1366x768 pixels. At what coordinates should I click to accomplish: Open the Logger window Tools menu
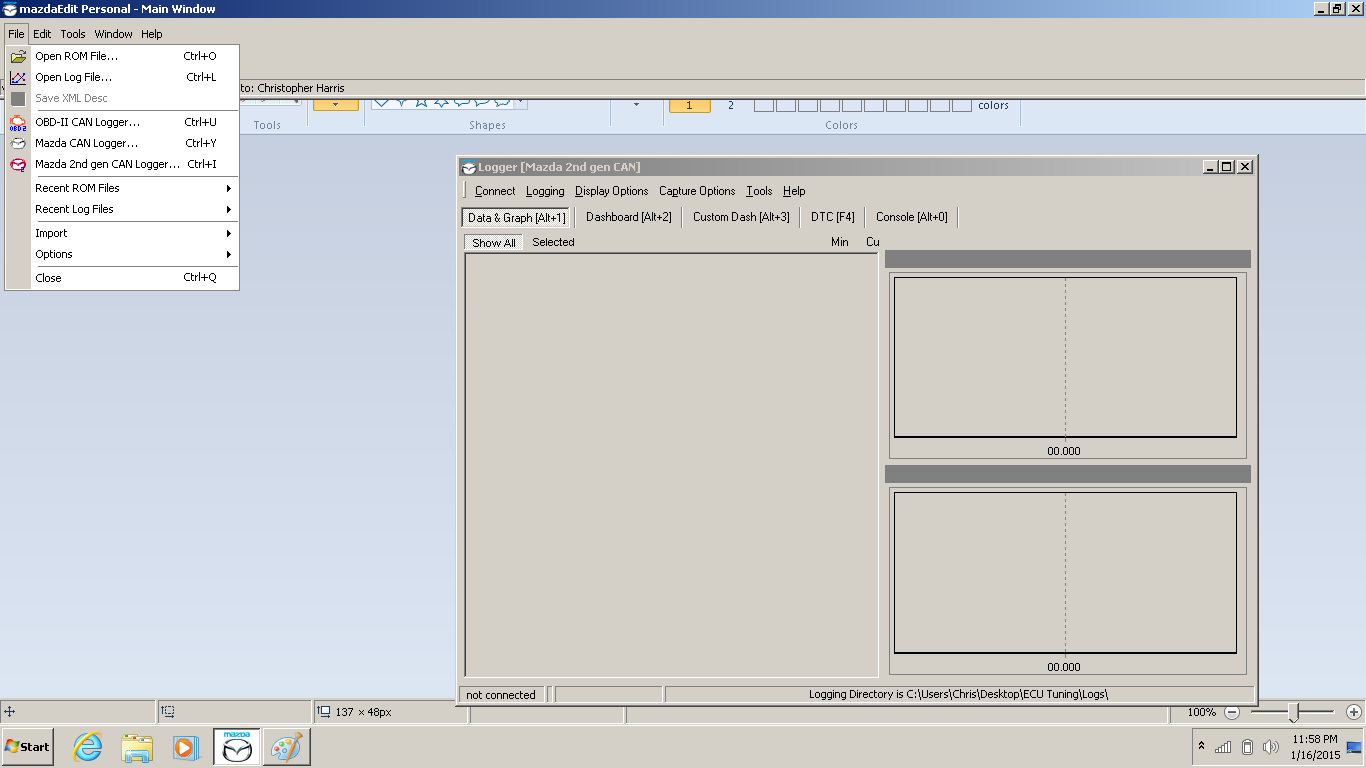click(x=759, y=191)
